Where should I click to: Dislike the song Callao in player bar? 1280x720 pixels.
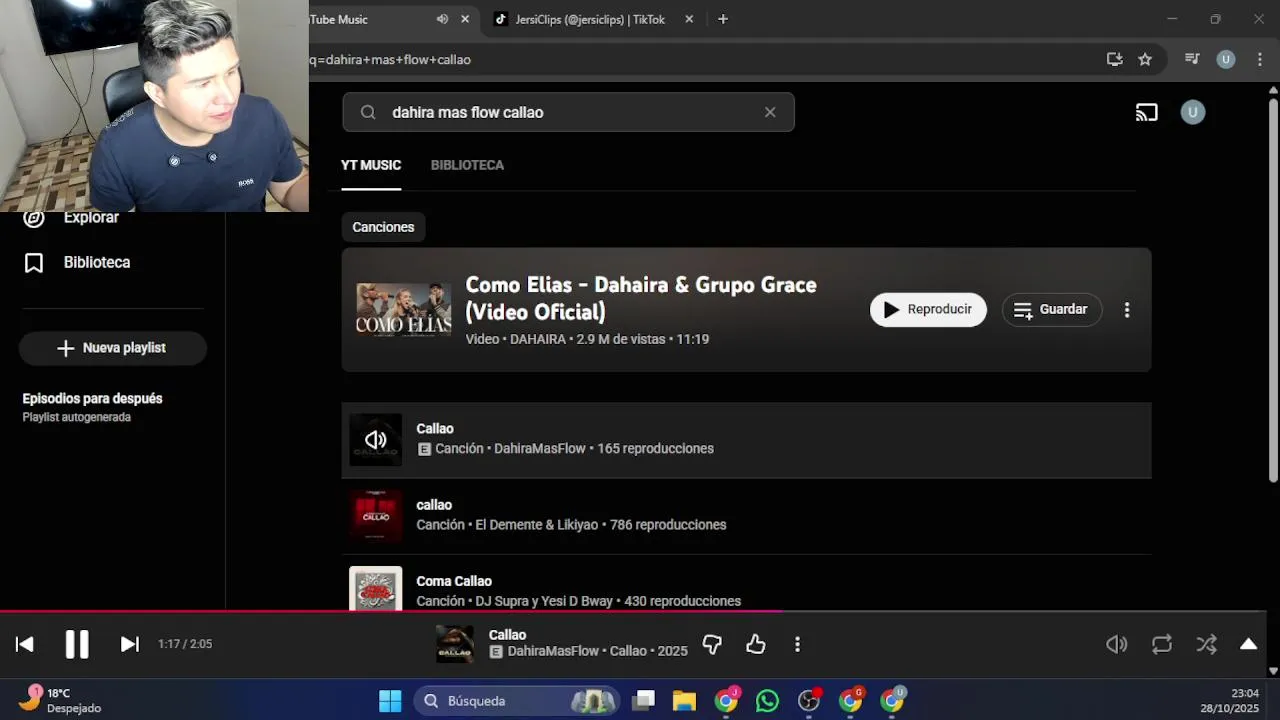(712, 645)
